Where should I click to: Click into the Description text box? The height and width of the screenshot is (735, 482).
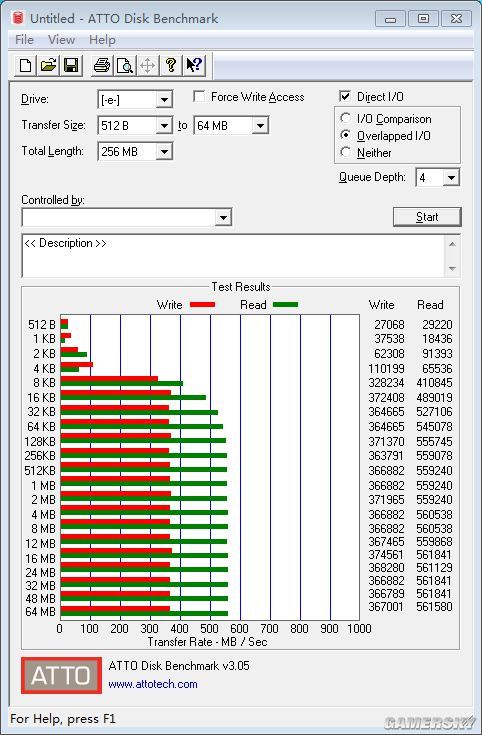coord(233,255)
